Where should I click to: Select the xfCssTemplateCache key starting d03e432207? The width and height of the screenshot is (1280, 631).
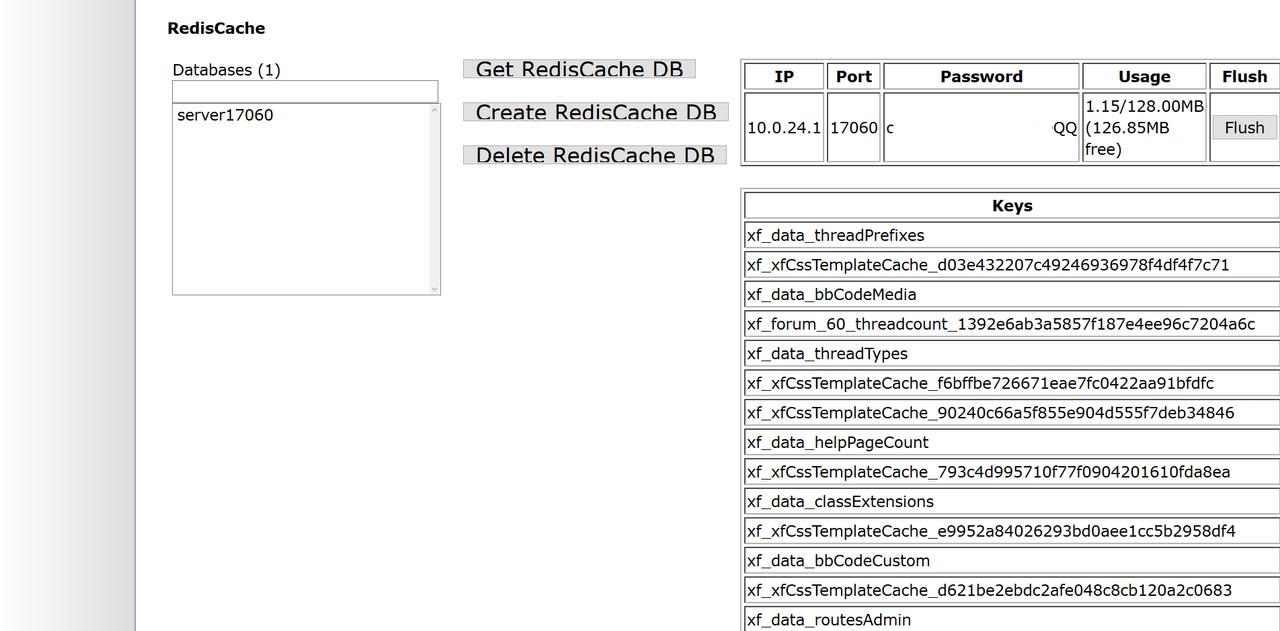[x=1012, y=265]
